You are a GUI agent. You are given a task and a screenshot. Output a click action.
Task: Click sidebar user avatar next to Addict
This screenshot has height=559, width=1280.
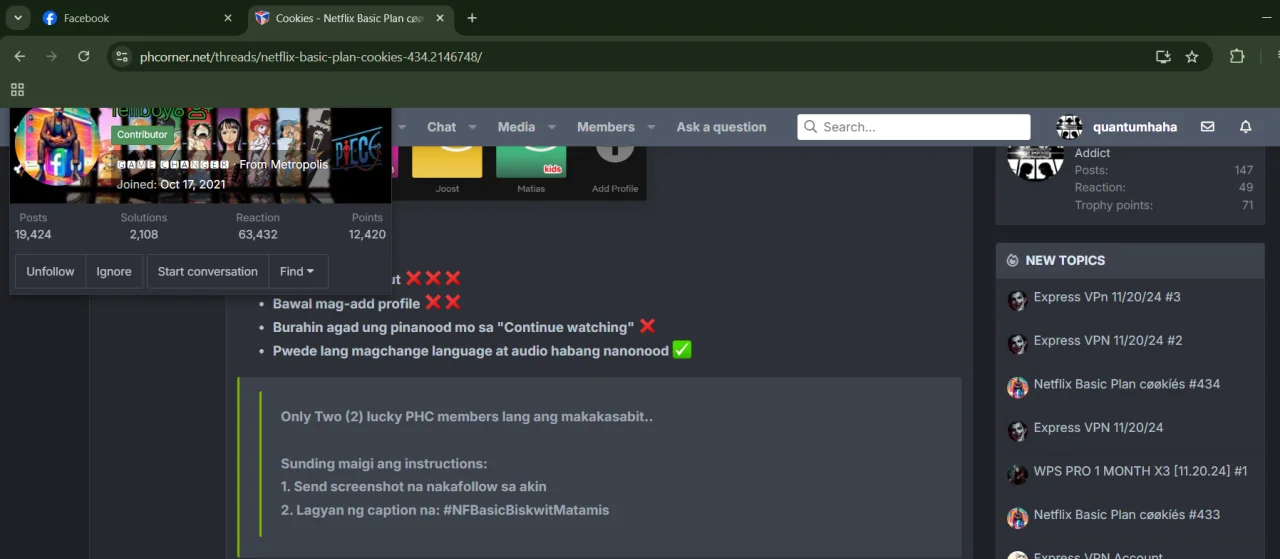pyautogui.click(x=1035, y=162)
